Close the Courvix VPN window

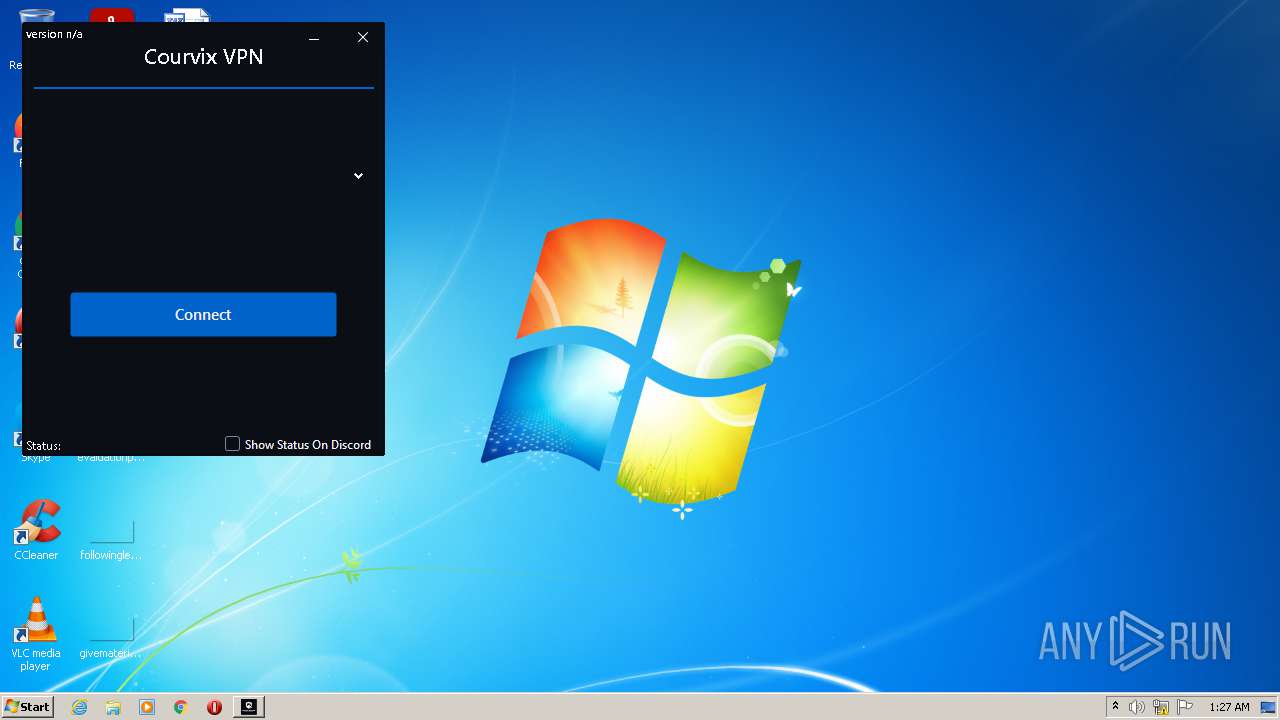click(363, 38)
